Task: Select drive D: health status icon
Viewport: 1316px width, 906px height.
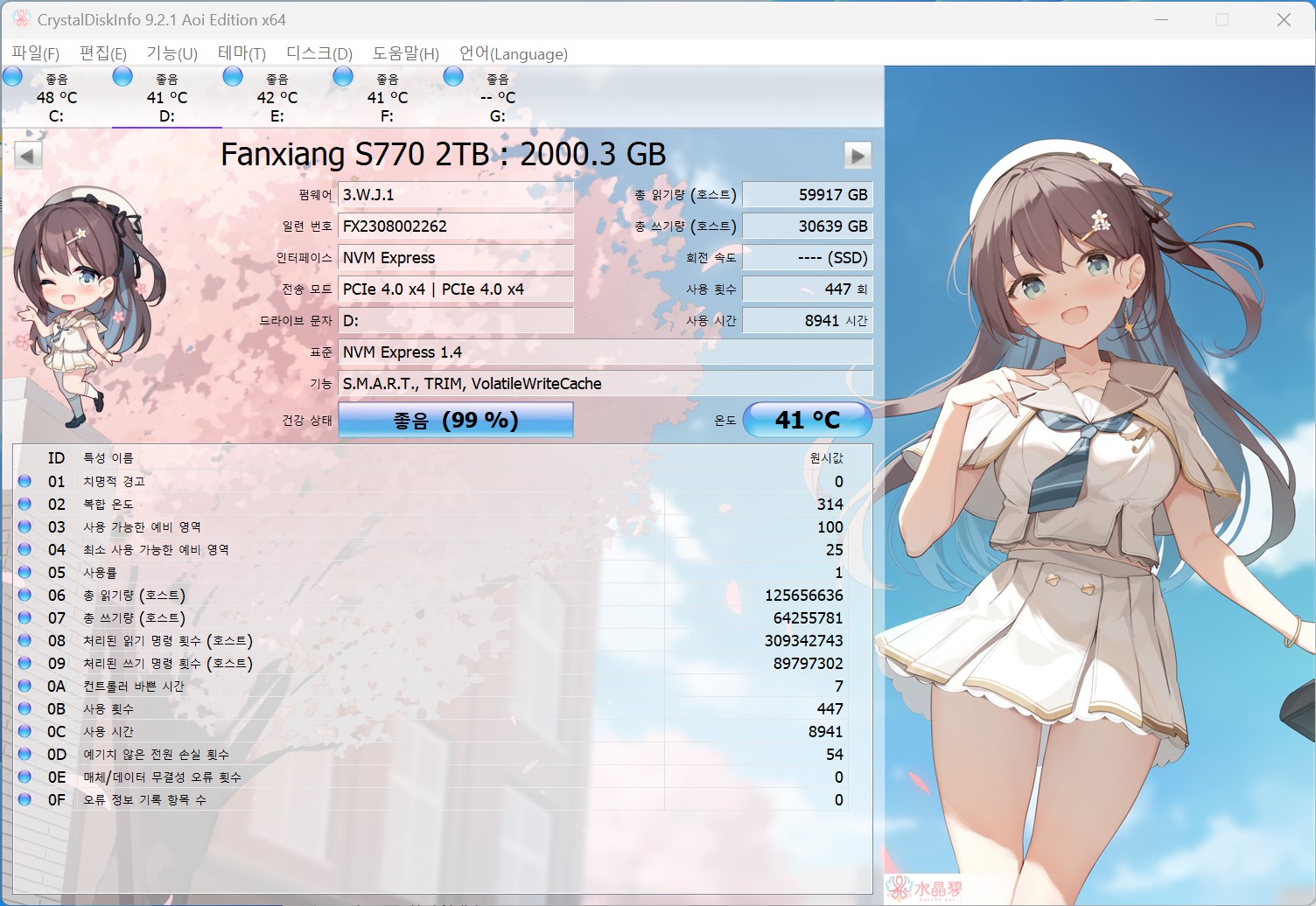Action: point(122,76)
